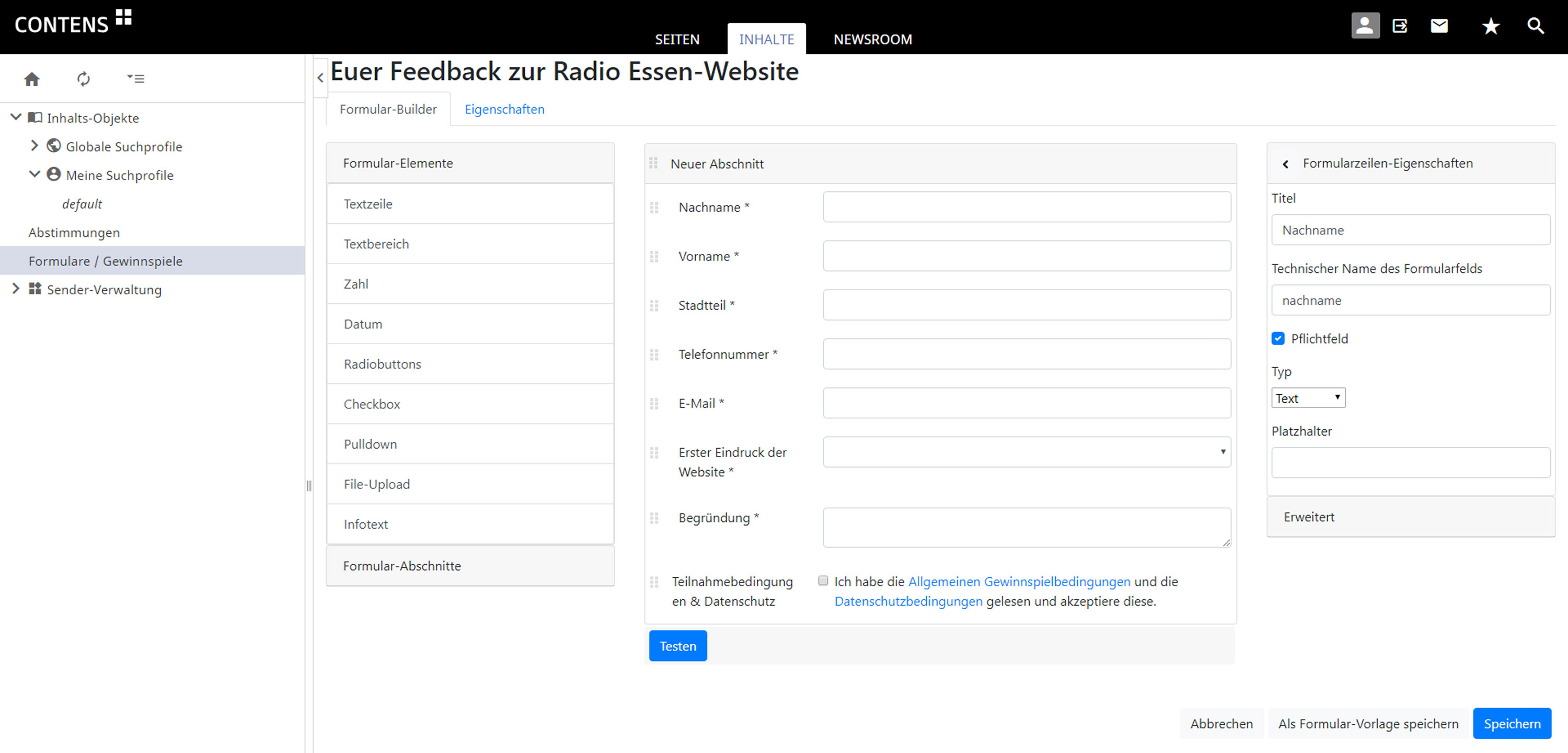This screenshot has height=753, width=1568.
Task: Uncheck the Pflichtfeld checkbox
Action: (x=1277, y=339)
